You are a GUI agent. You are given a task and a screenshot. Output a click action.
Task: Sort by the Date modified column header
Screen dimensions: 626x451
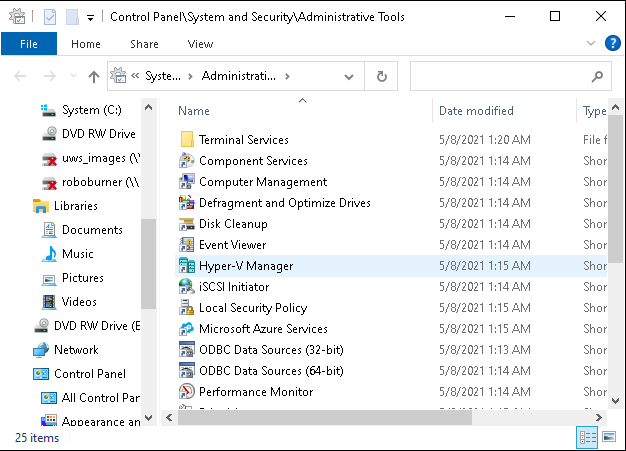click(476, 111)
